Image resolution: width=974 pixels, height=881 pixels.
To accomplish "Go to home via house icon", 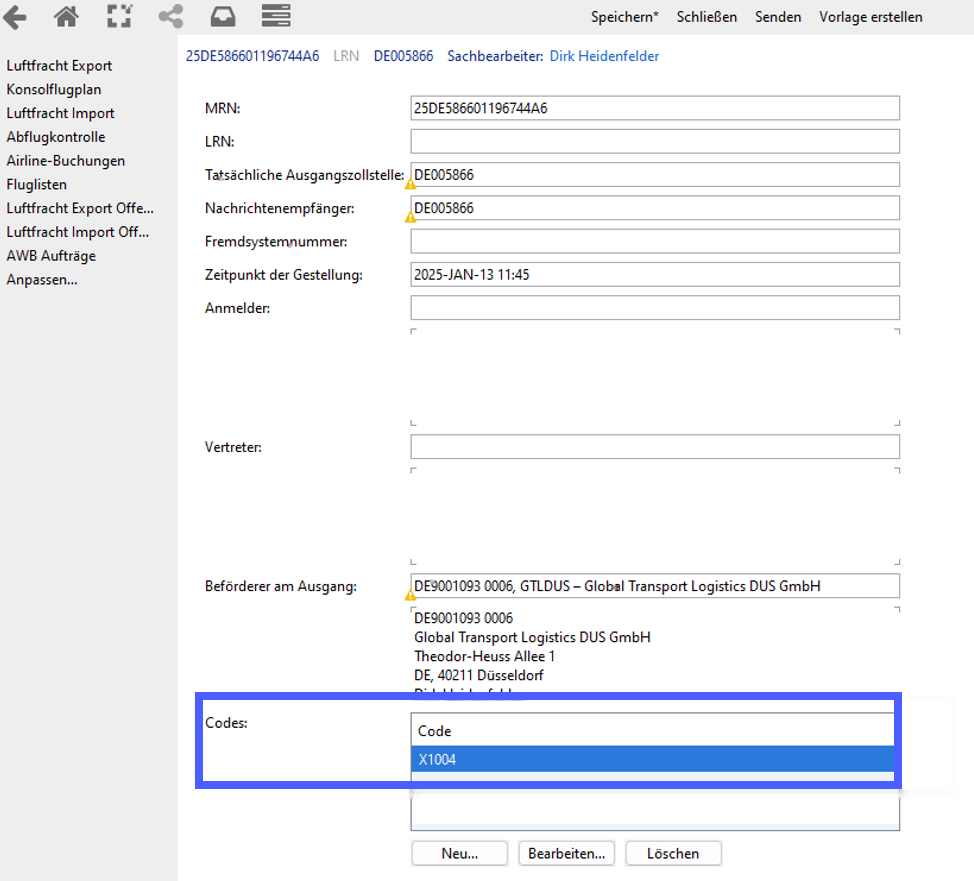I will coord(66,16).
